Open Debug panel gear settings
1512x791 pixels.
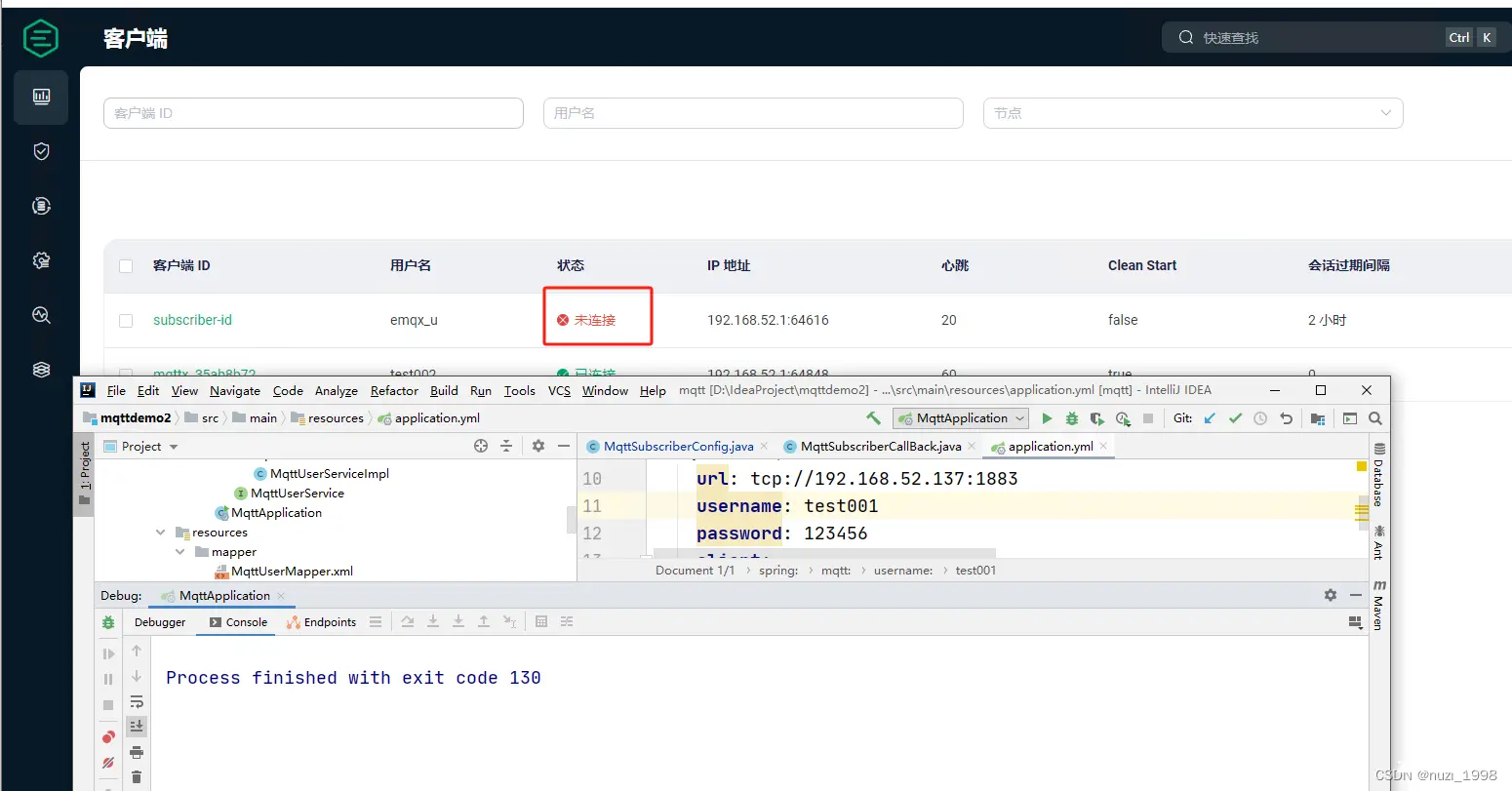coord(1331,595)
